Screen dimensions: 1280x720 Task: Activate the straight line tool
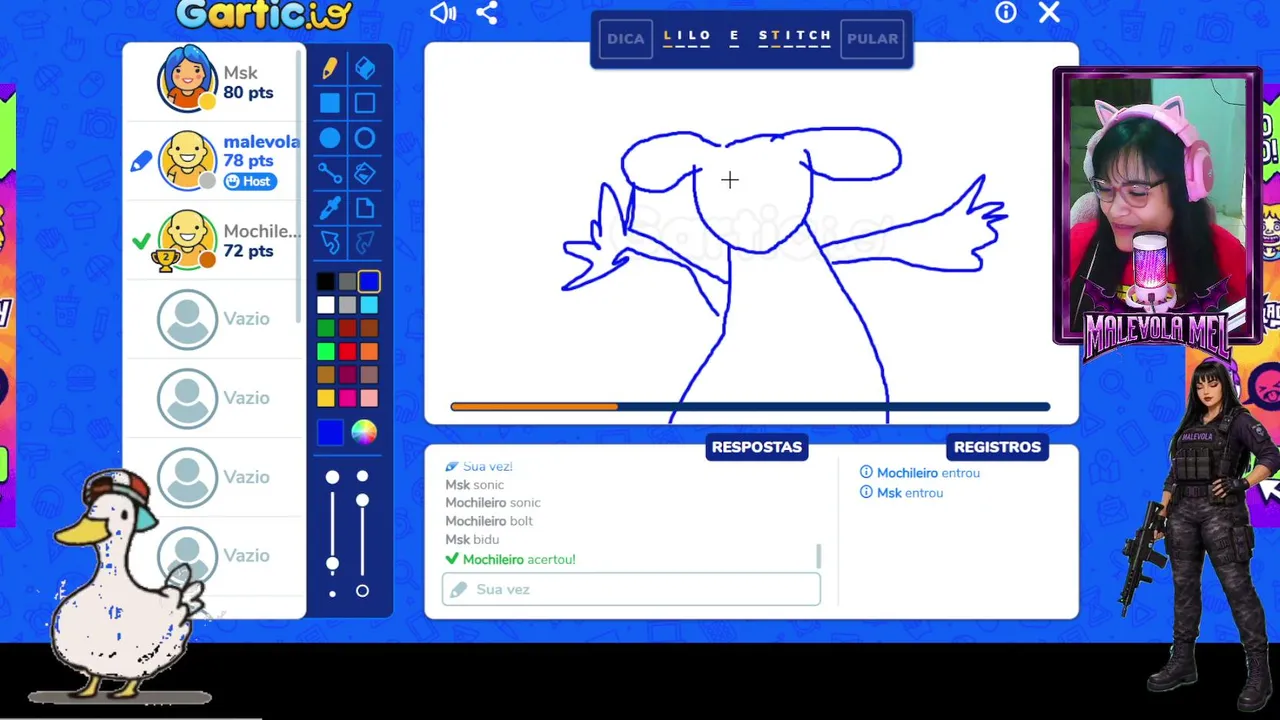click(x=330, y=174)
